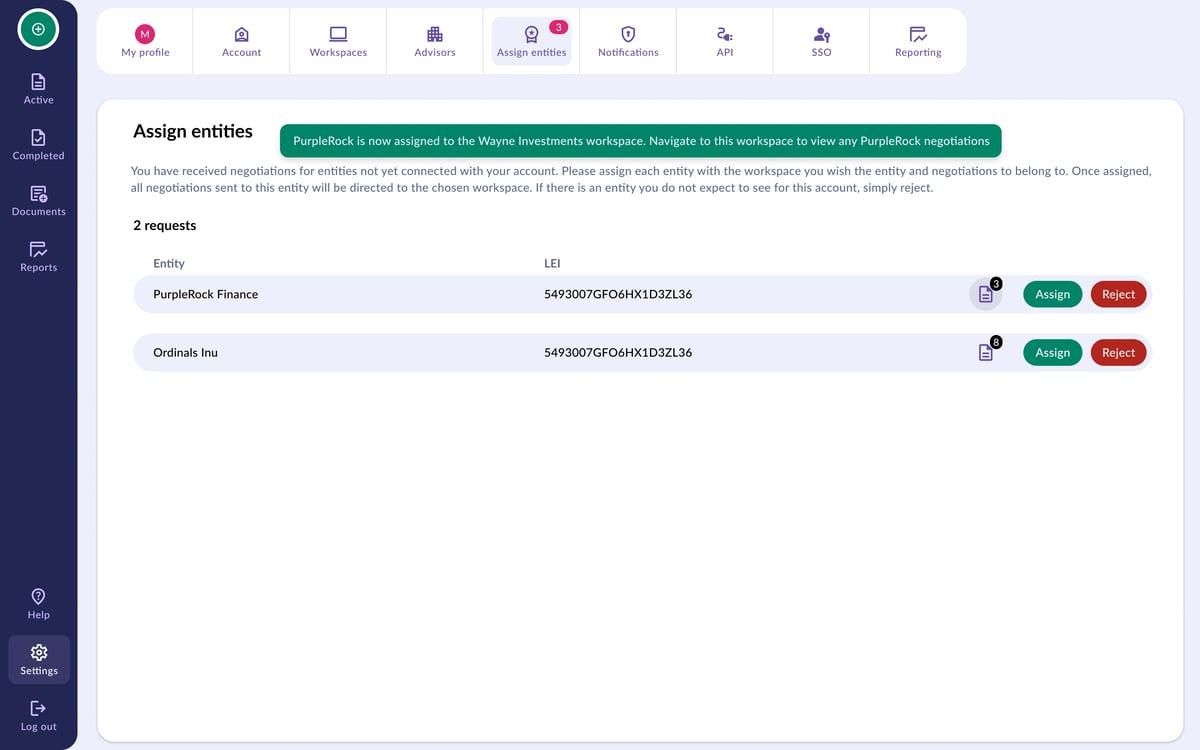Click the green PurpleRock assigned notification banner

coord(641,141)
